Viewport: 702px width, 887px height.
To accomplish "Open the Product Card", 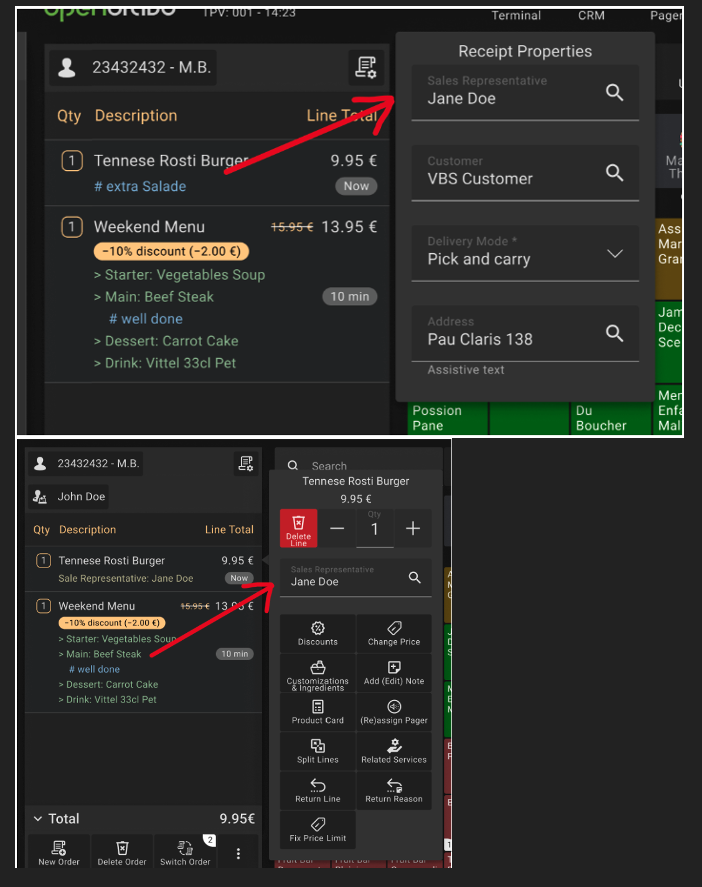I will 318,712.
